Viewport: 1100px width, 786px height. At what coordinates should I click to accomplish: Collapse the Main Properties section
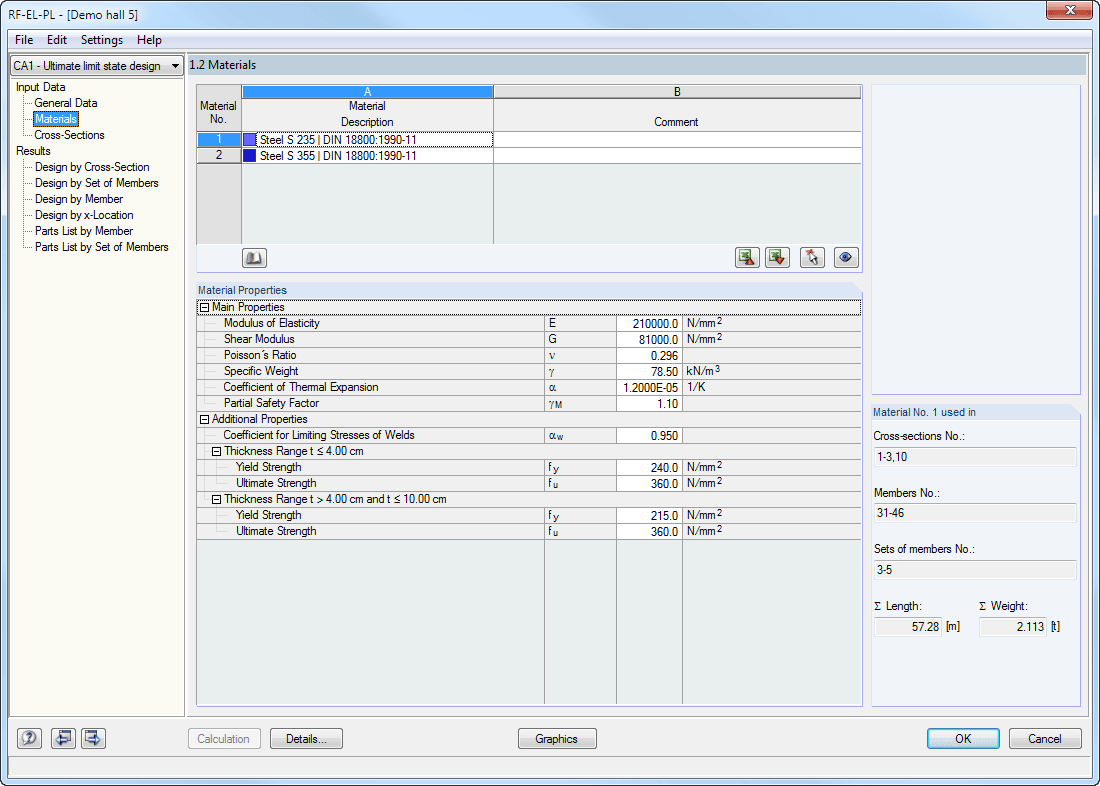point(204,307)
